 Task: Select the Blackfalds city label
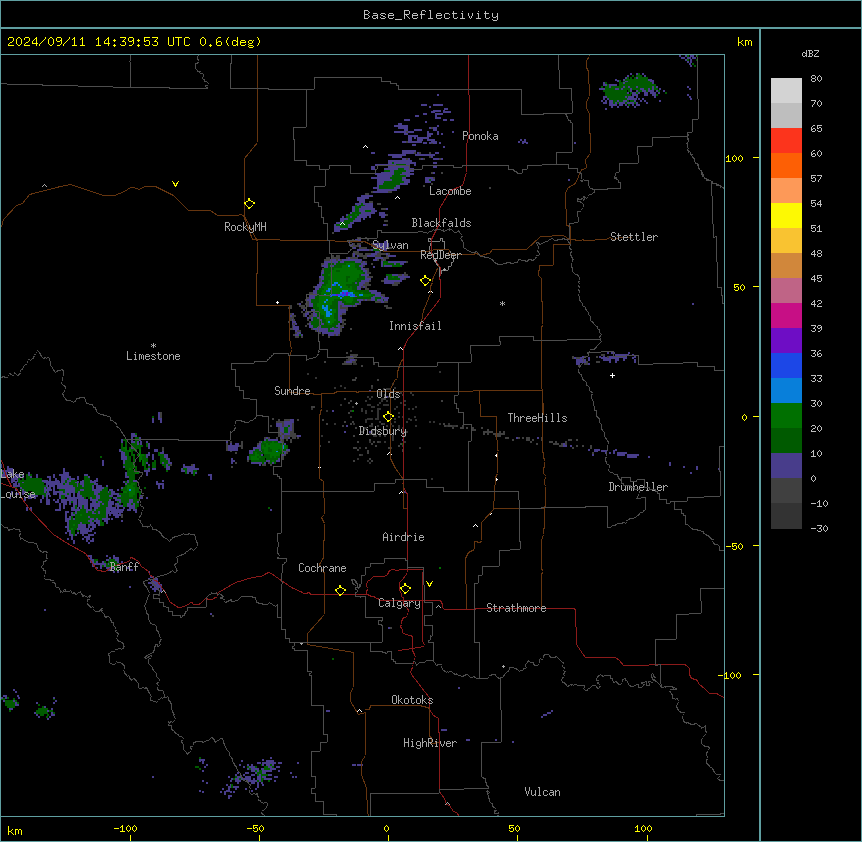pos(441,223)
